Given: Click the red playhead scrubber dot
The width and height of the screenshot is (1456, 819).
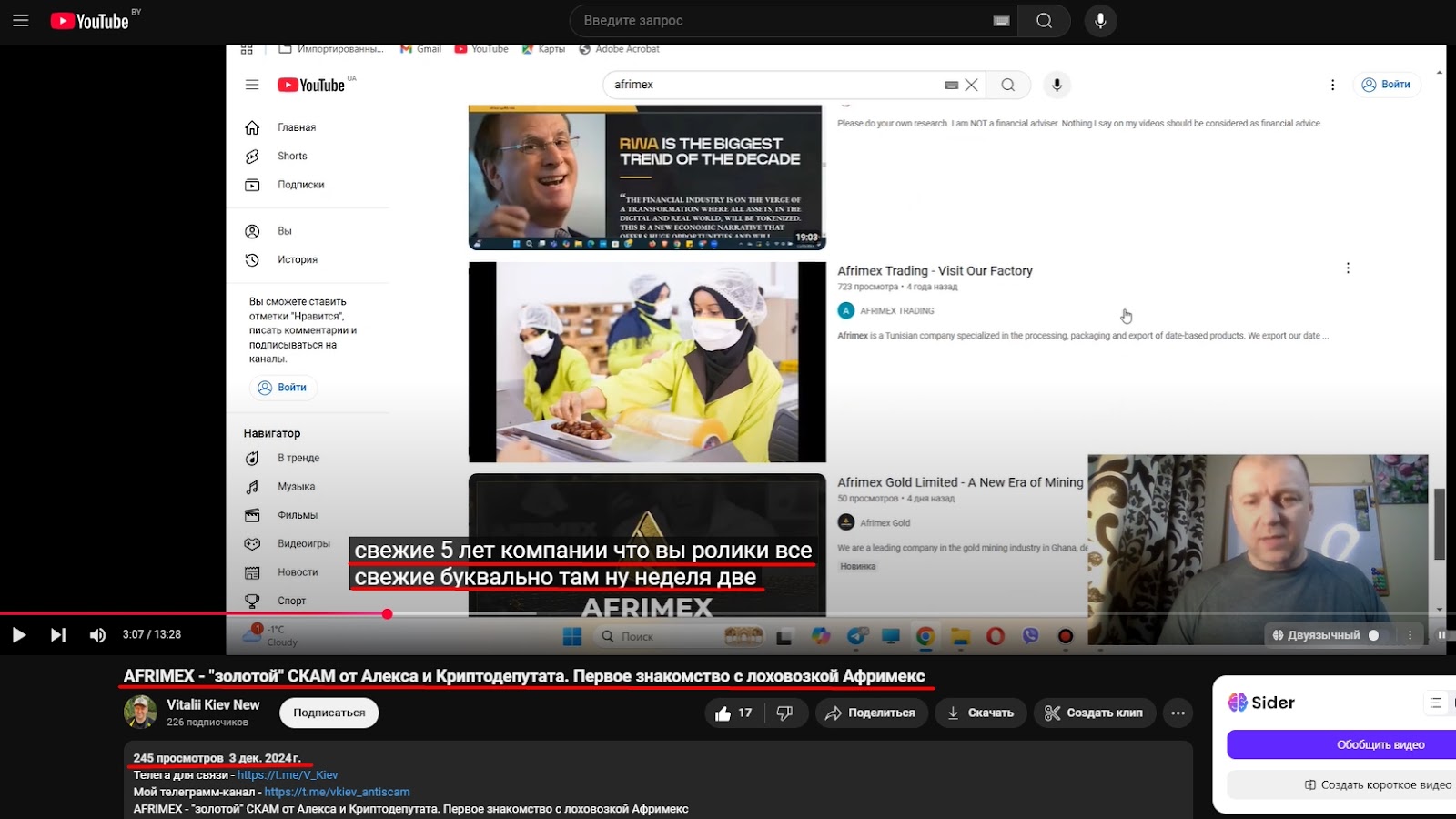Looking at the screenshot, I should (387, 614).
